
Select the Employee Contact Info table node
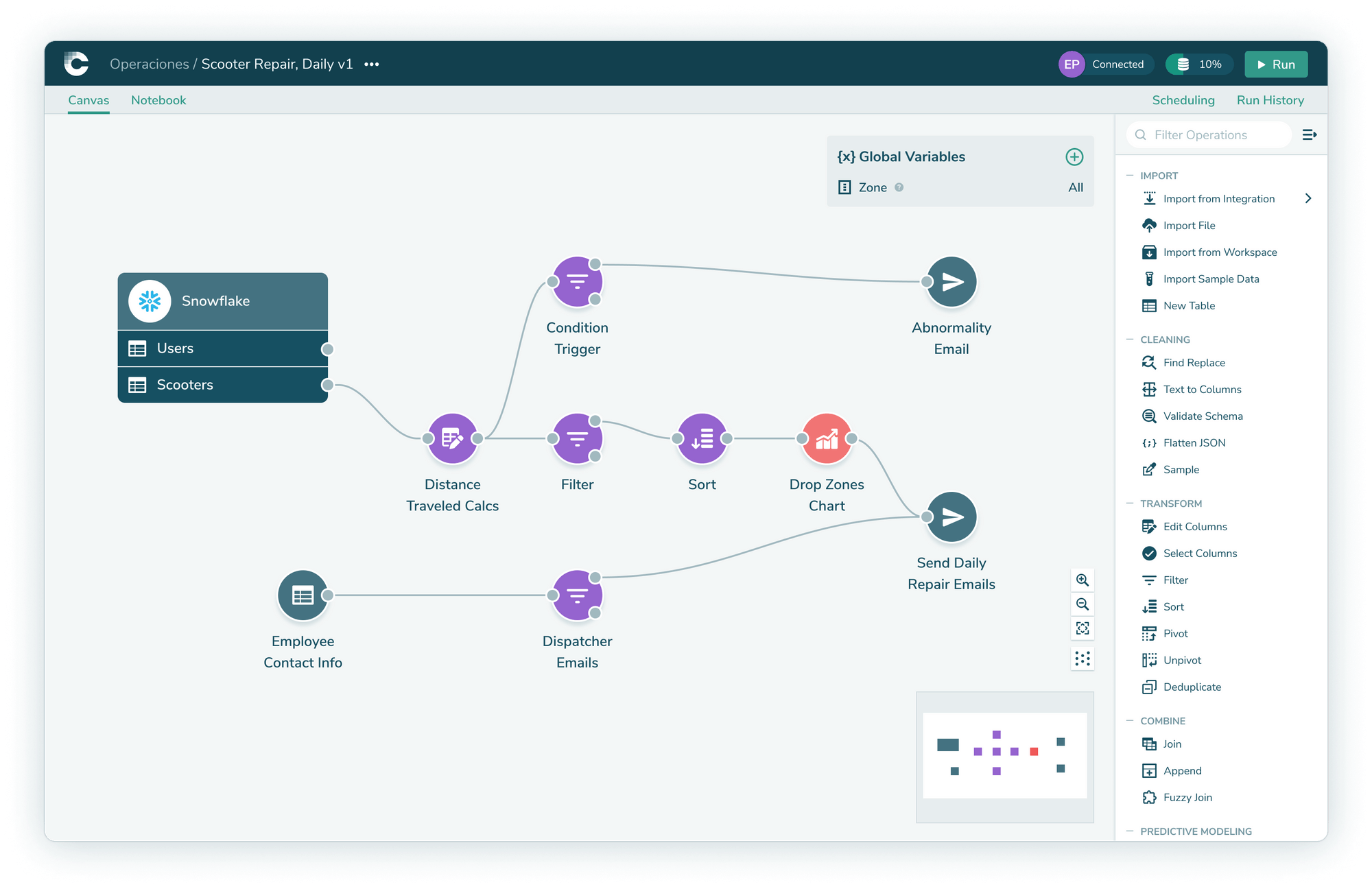click(303, 595)
